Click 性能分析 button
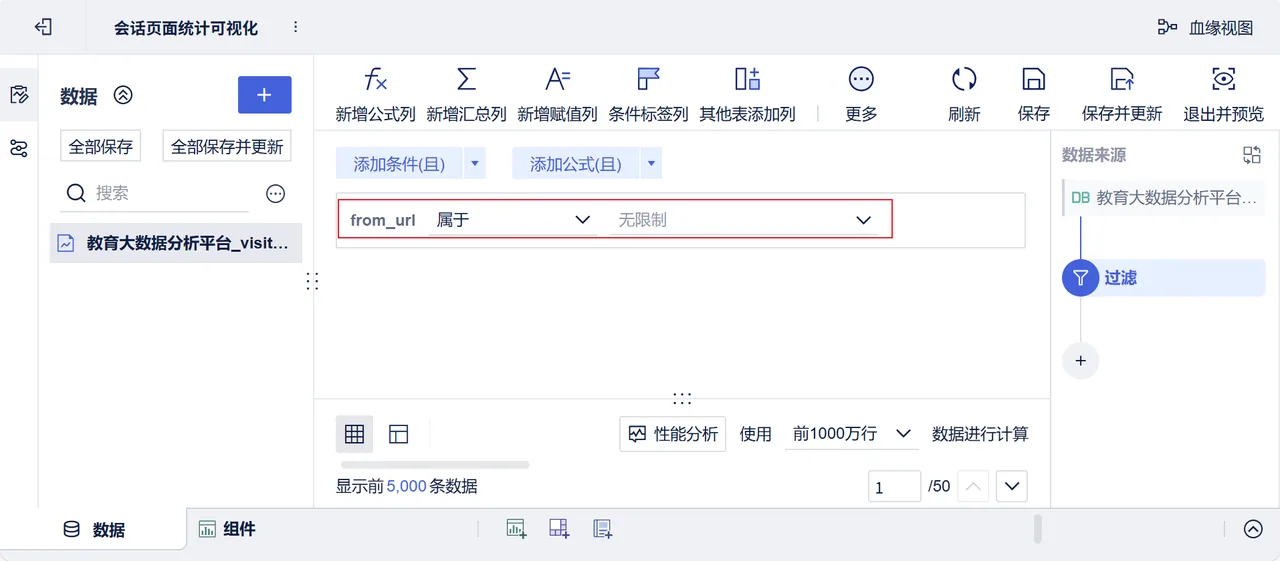 (x=673, y=434)
